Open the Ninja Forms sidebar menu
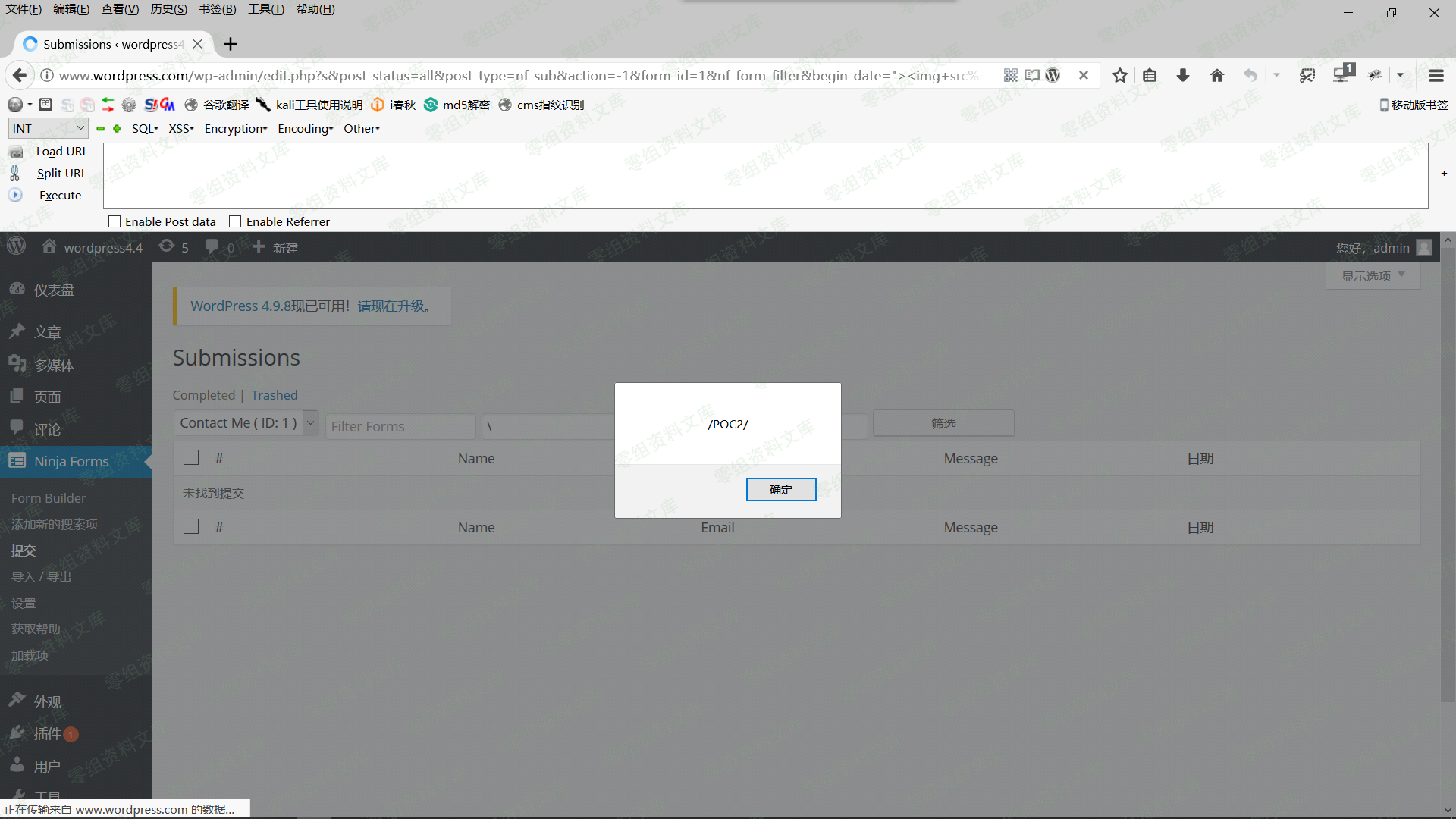This screenshot has height=819, width=1456. click(x=71, y=461)
